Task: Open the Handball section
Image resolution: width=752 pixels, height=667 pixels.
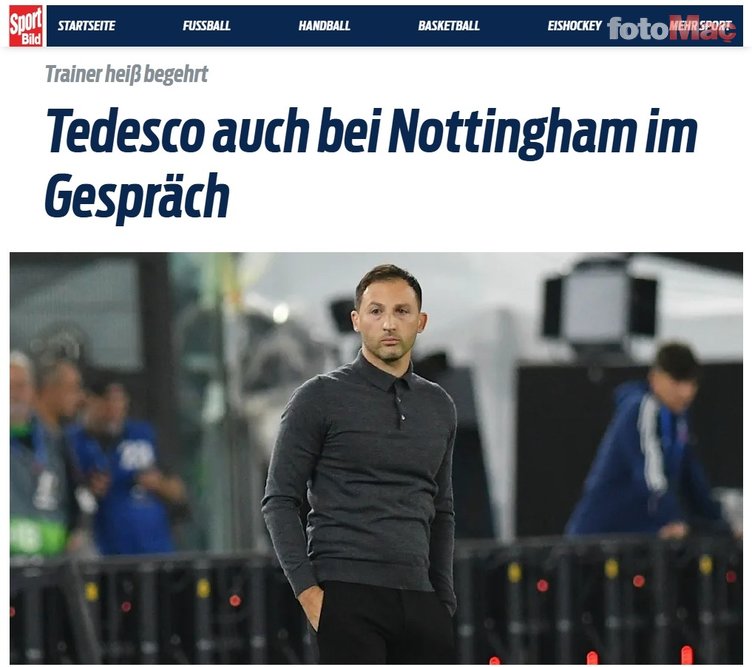Action: pyautogui.click(x=324, y=26)
